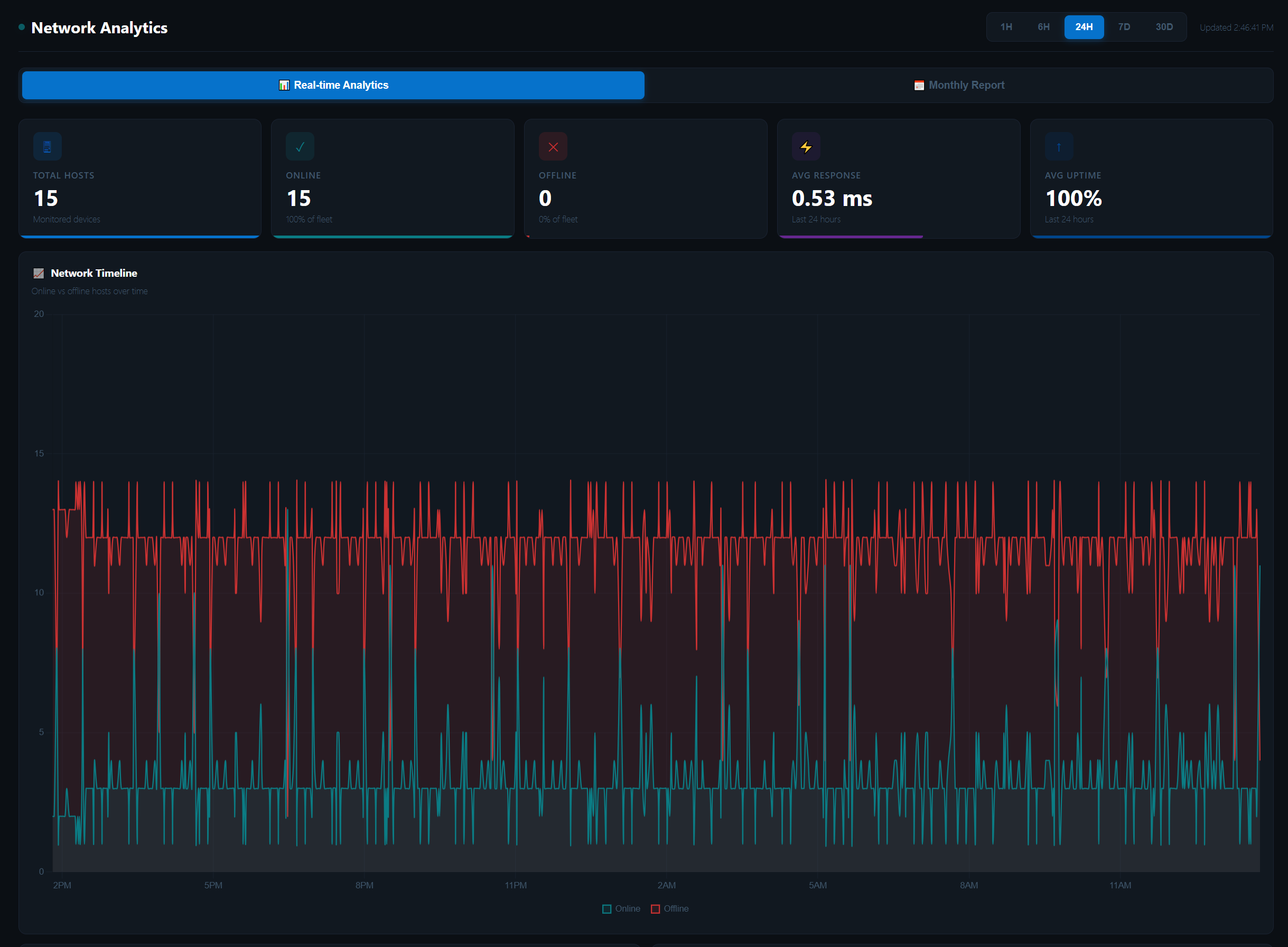Click the 2PM label on the timeline axis
This screenshot has height=947, width=1288.
point(62,886)
